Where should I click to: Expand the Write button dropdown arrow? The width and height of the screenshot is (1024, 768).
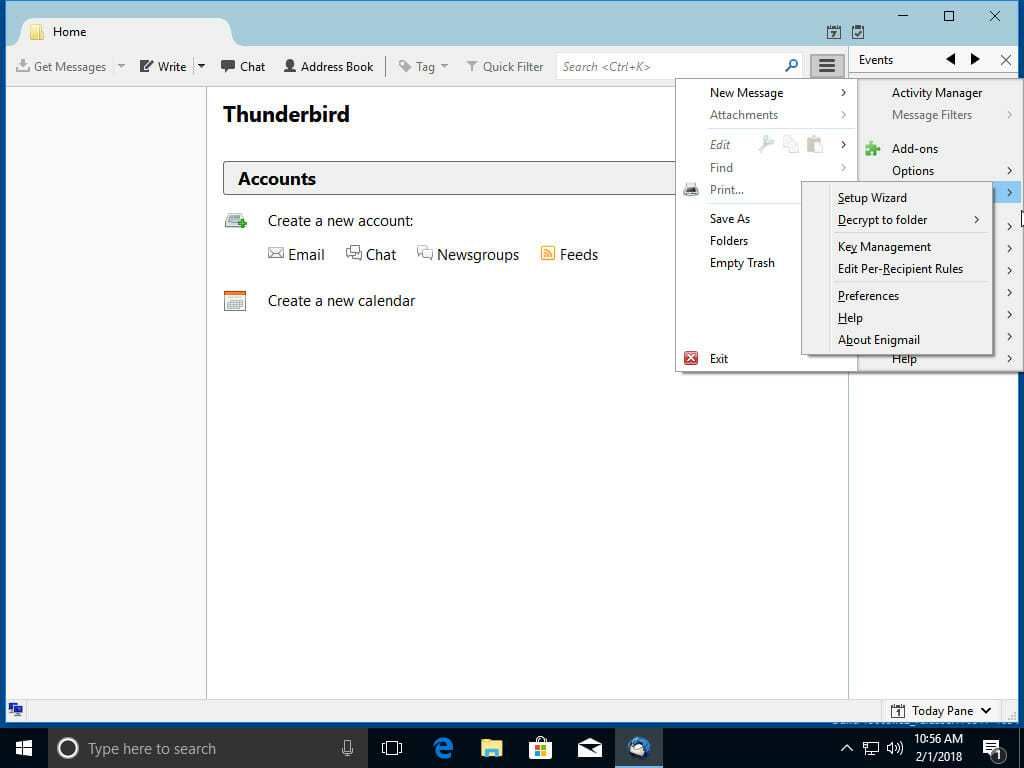pyautogui.click(x=201, y=67)
